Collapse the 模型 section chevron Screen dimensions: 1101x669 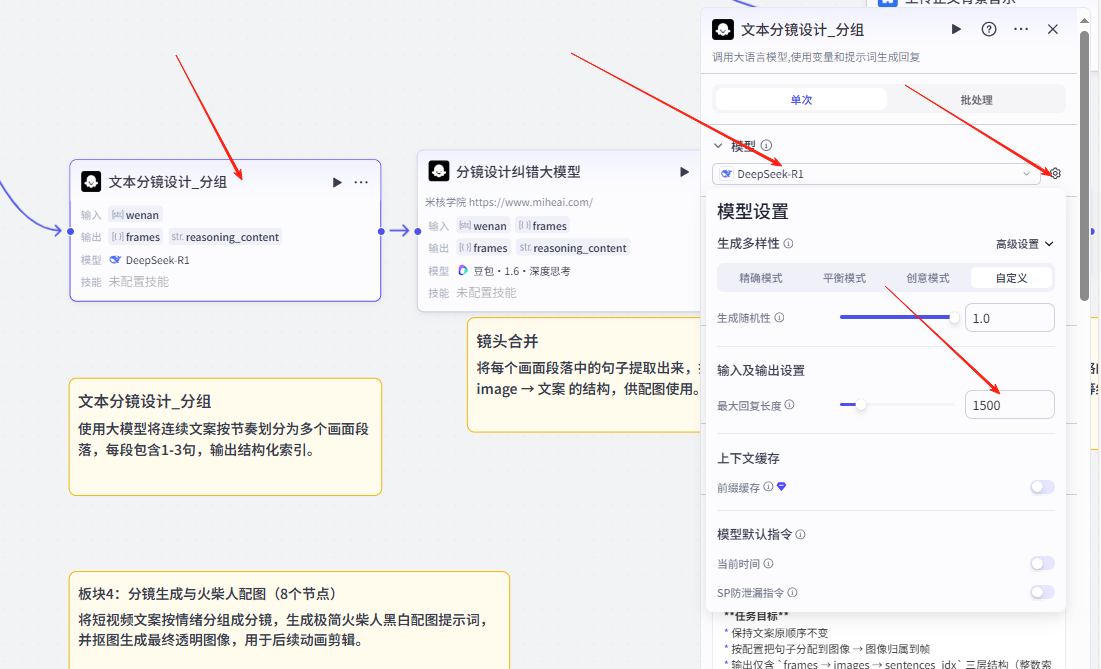click(718, 146)
